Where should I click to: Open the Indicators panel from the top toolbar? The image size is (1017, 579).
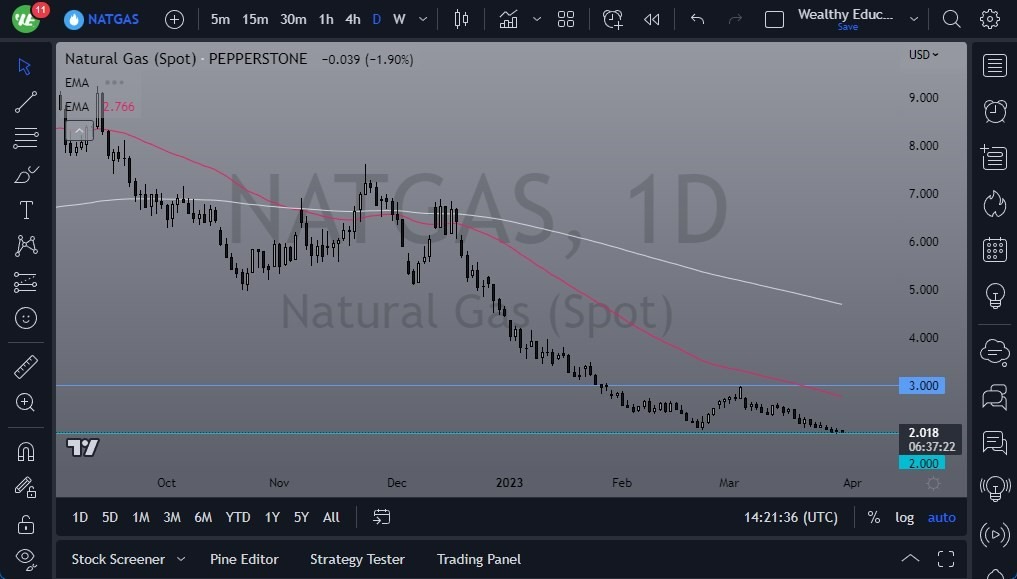pyautogui.click(x=508, y=19)
